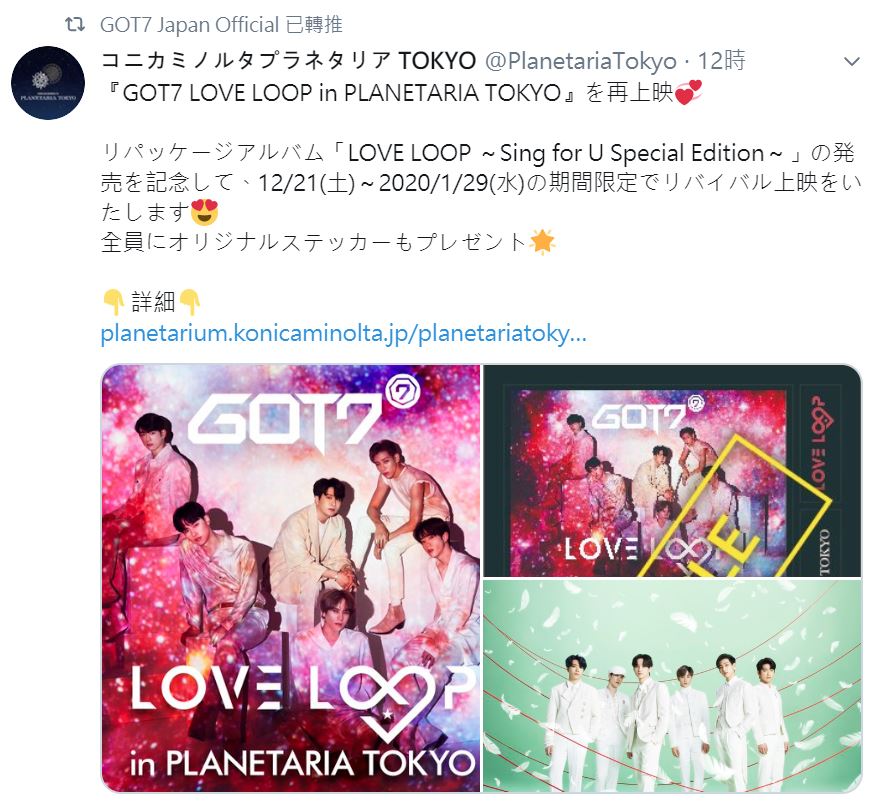
Task: Open the 12時 tweet timestamp
Action: 721,61
